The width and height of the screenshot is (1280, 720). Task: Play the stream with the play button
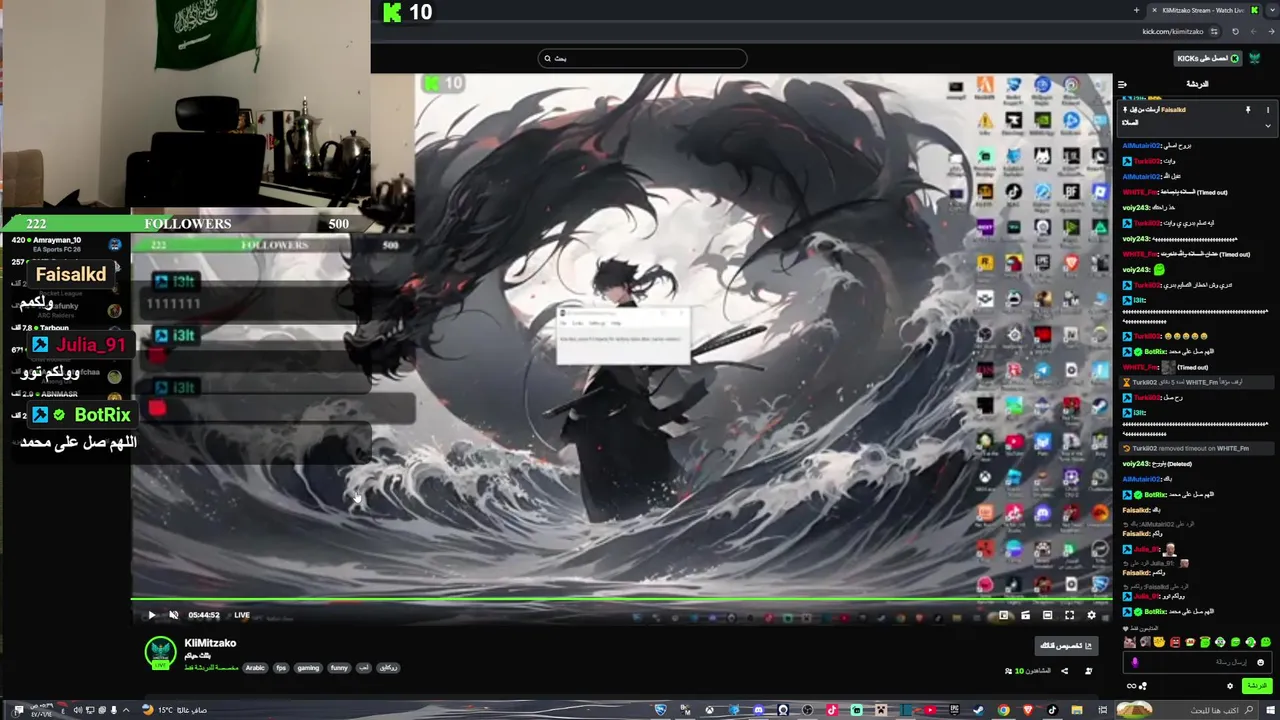point(151,615)
